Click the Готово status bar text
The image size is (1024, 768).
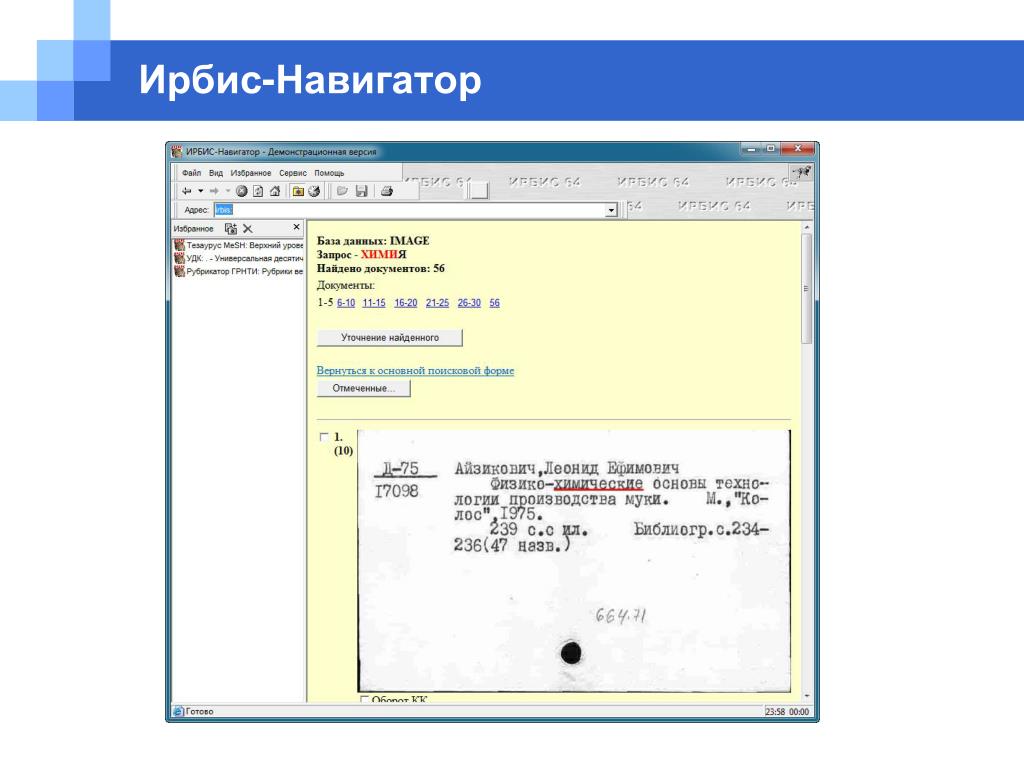[x=200, y=711]
